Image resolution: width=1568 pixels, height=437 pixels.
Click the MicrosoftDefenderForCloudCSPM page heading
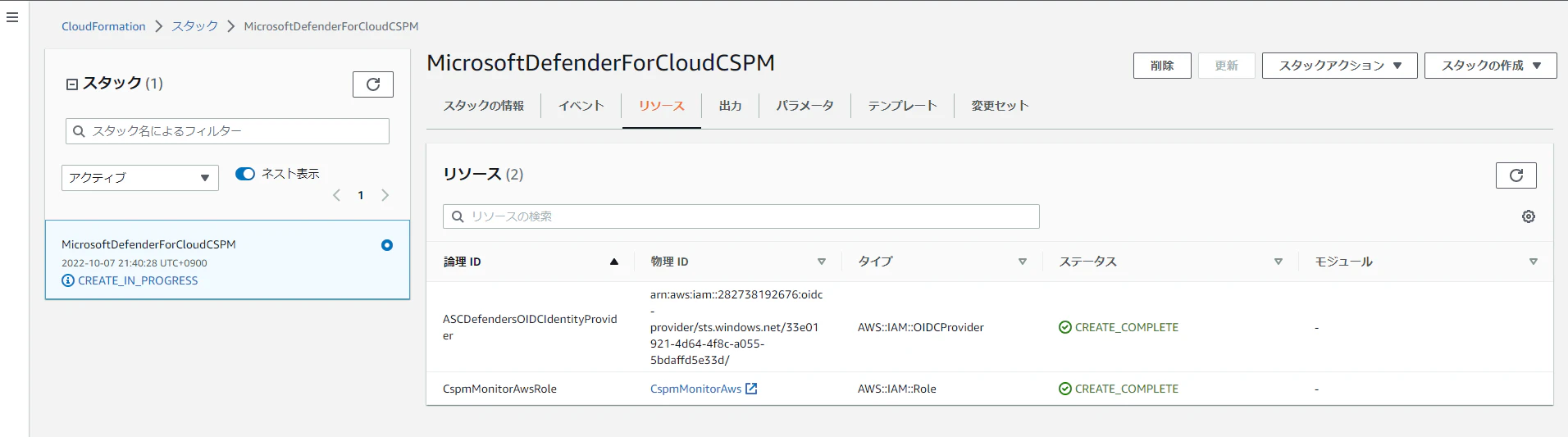600,62
